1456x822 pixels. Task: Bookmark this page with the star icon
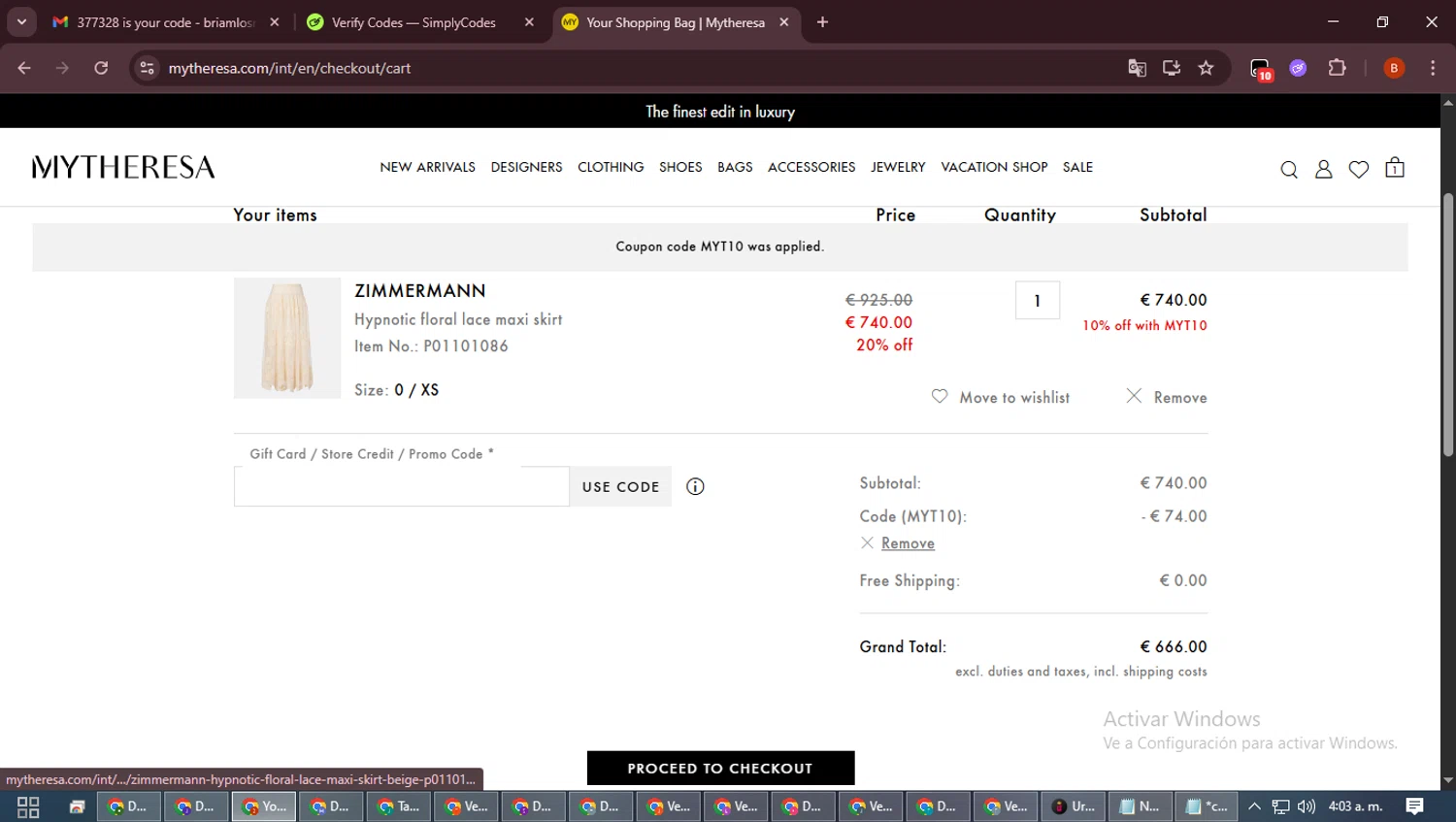1206,68
